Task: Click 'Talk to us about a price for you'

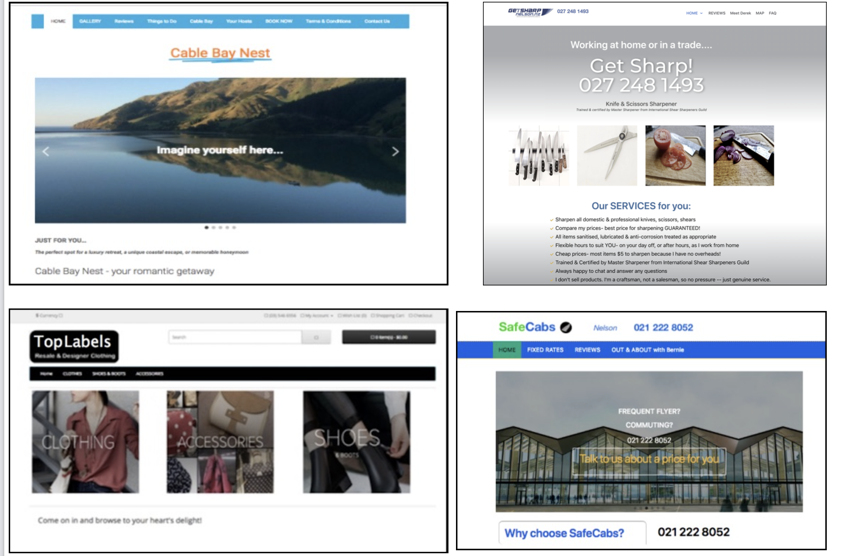Action: pos(649,459)
